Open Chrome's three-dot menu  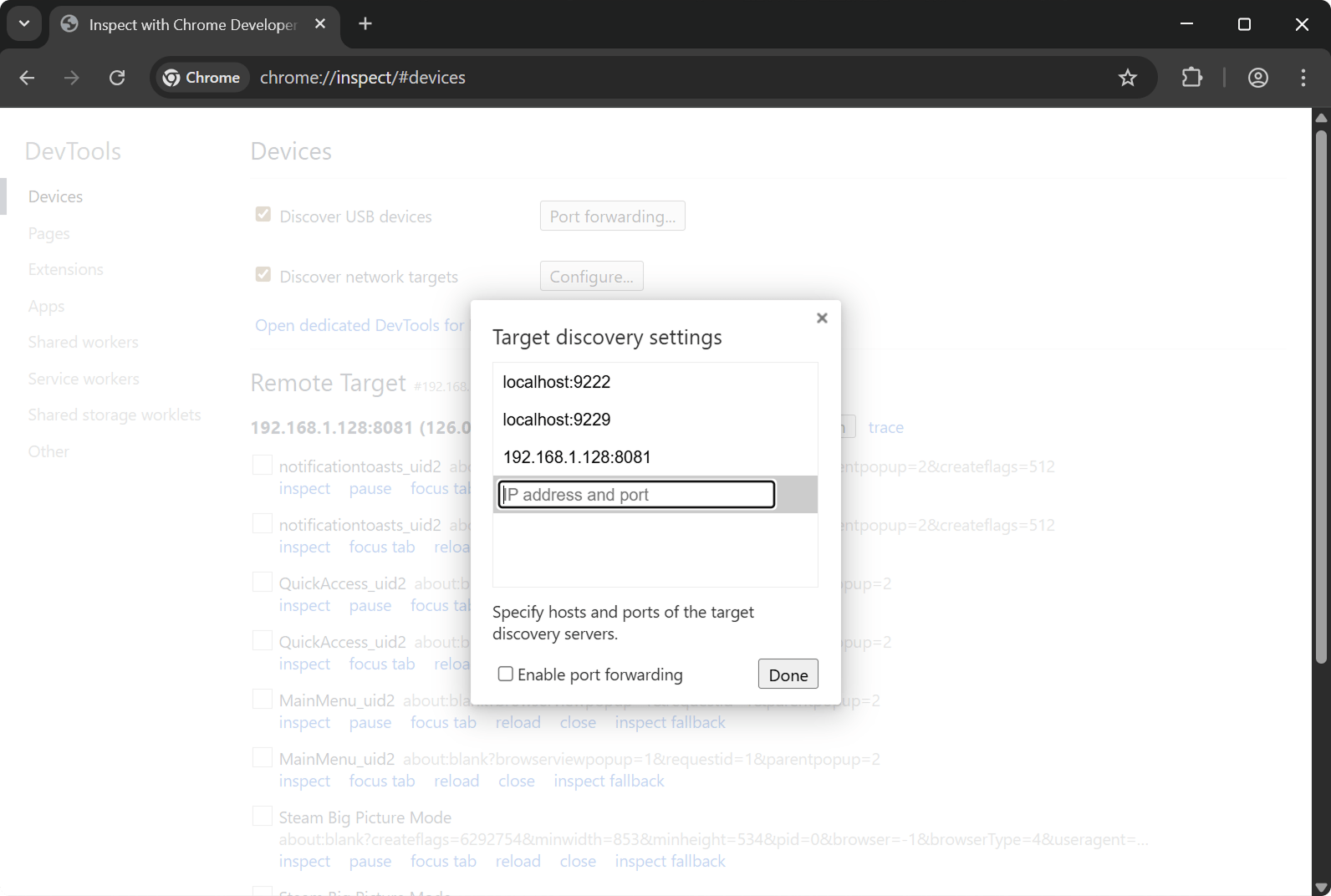coord(1303,78)
